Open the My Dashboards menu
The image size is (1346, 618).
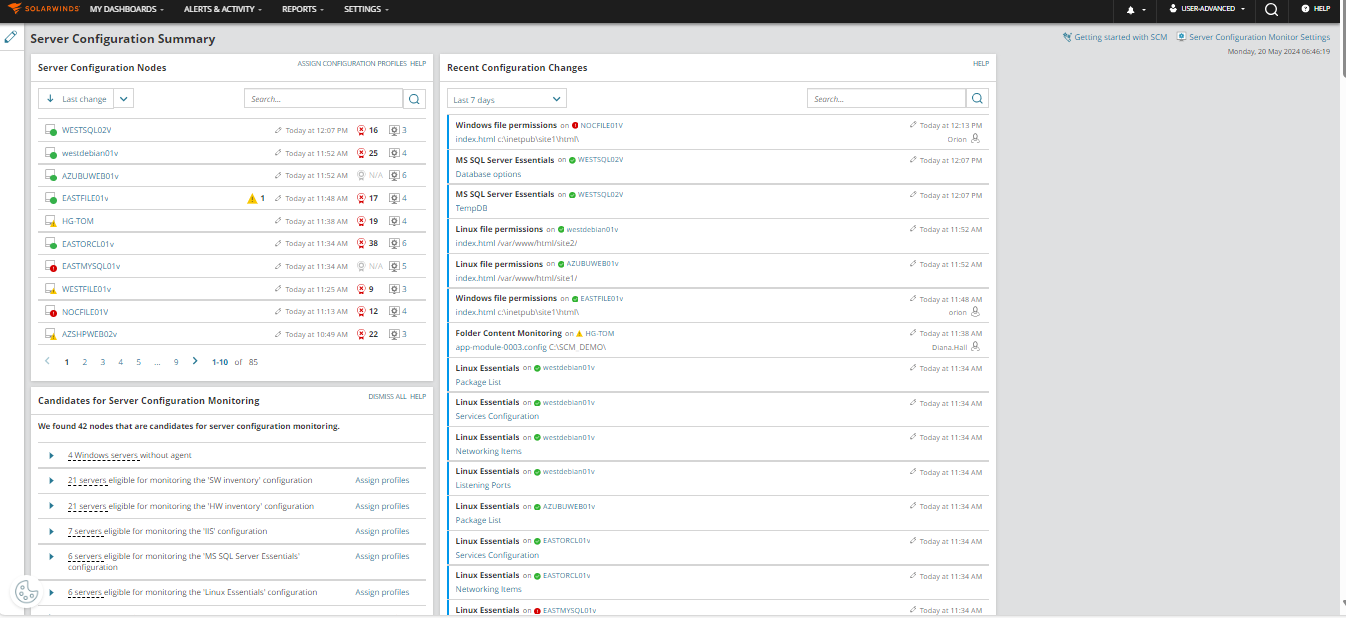tap(126, 9)
